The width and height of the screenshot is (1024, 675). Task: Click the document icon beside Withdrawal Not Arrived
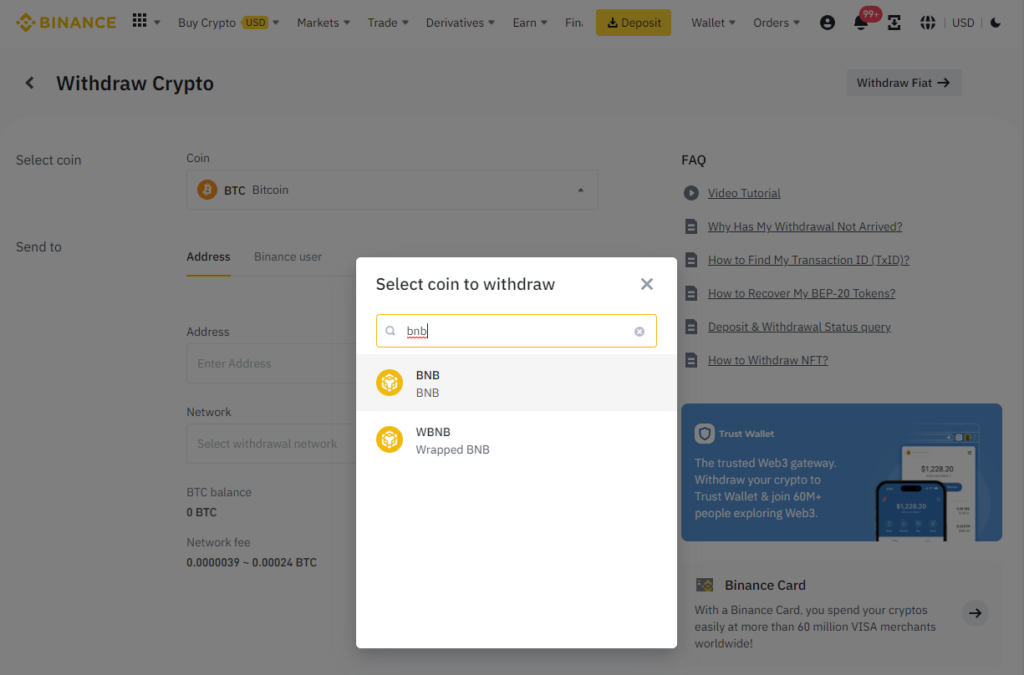(691, 227)
